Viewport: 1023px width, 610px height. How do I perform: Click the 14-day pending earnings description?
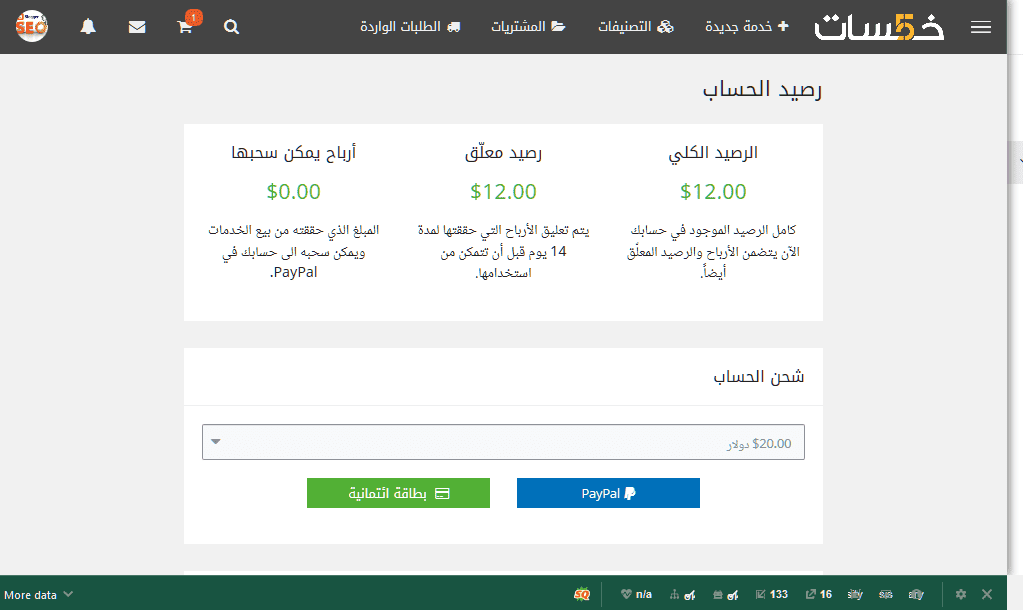coord(503,251)
